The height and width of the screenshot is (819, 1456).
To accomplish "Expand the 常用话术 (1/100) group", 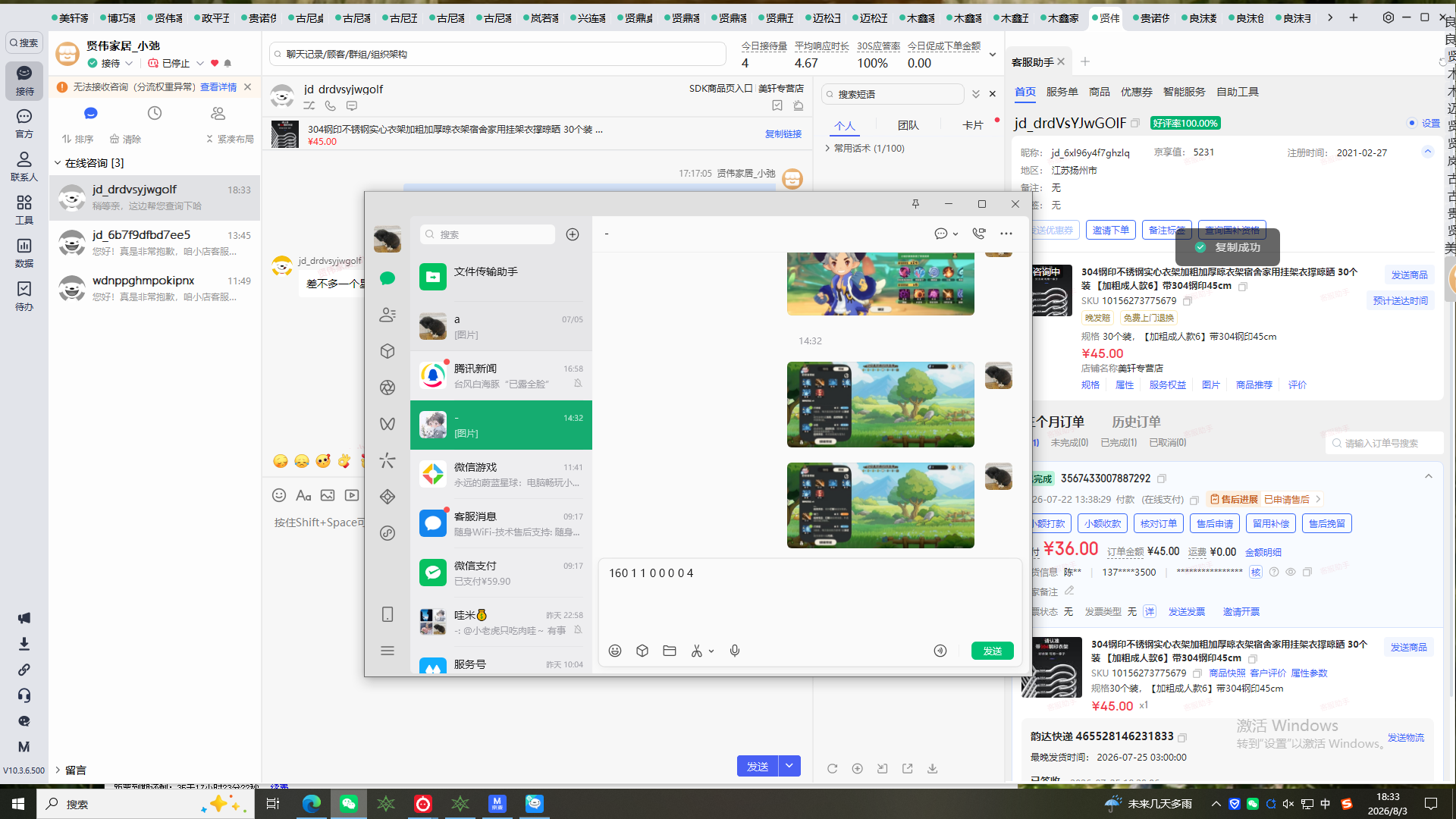I will (827, 149).
